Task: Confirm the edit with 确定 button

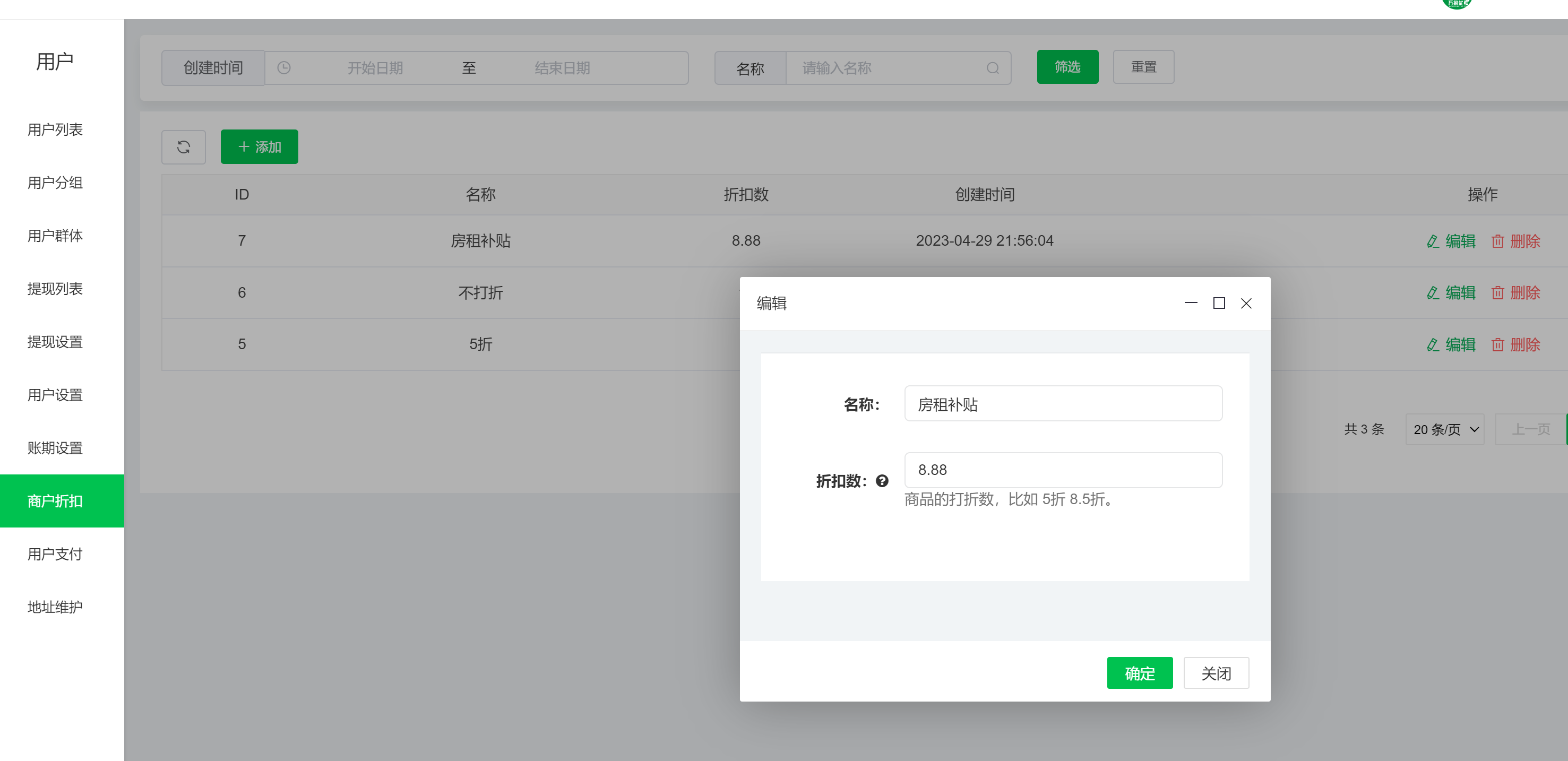Action: [1139, 673]
